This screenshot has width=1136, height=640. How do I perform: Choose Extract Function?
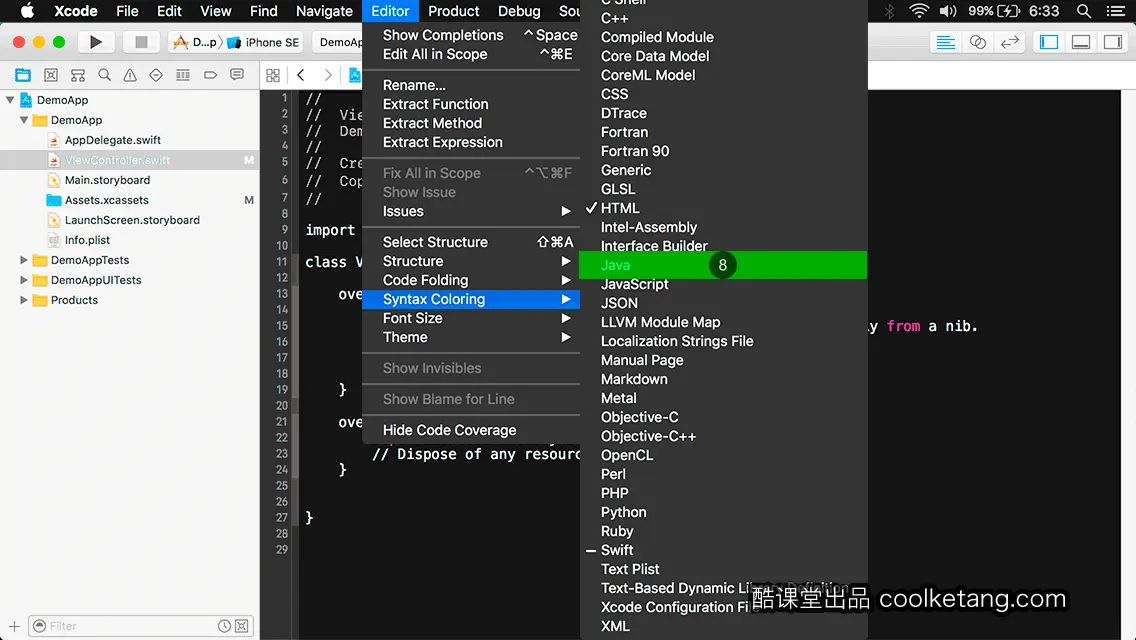[x=471, y=104]
